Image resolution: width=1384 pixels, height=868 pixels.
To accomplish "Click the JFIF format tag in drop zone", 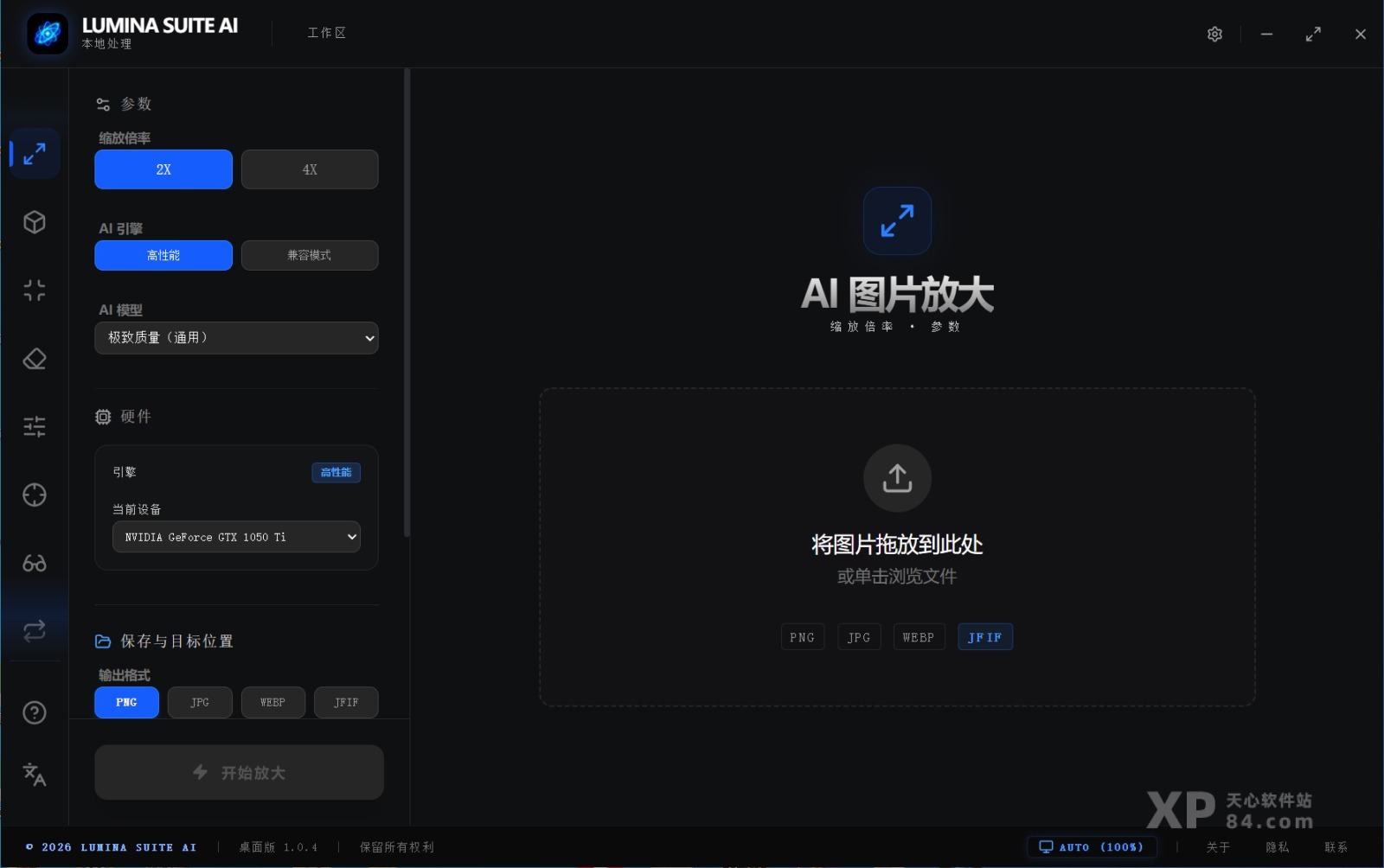I will click(x=985, y=637).
